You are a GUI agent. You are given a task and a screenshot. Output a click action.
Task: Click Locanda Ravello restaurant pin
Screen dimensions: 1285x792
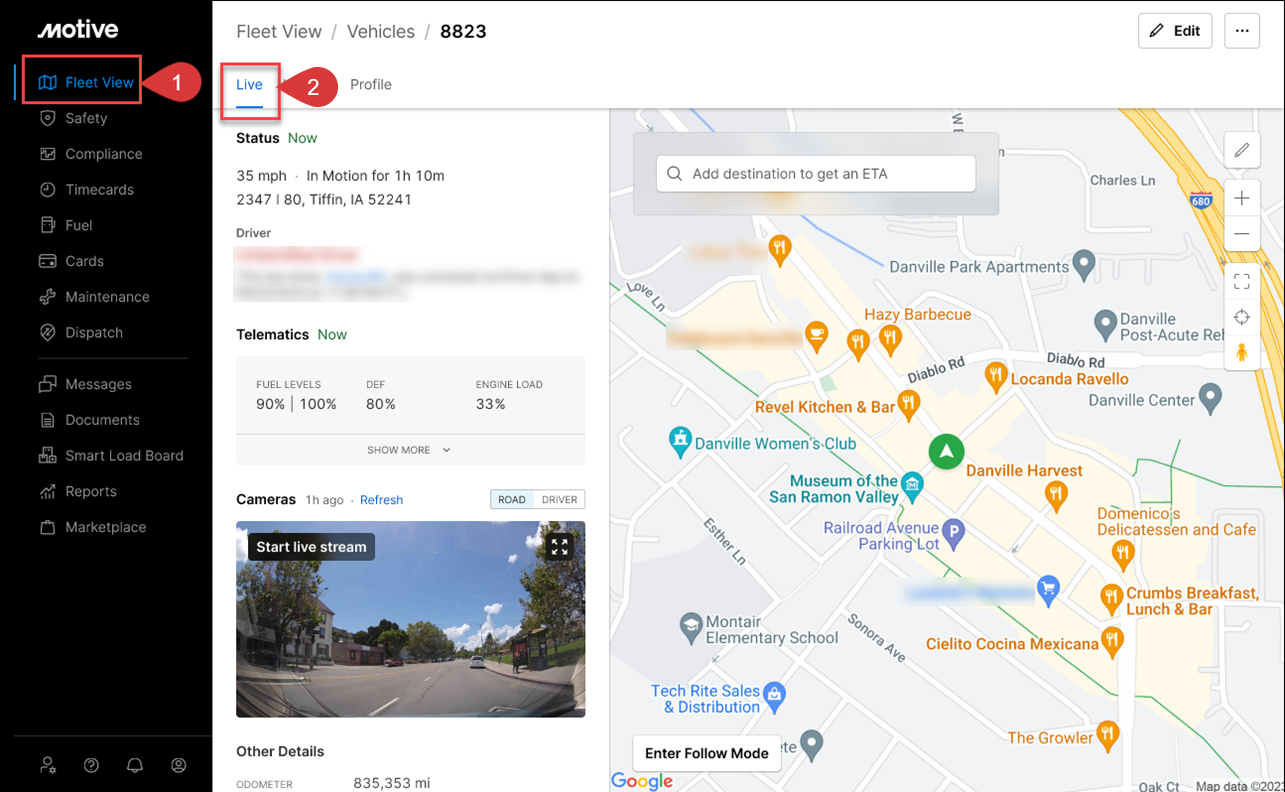(995, 377)
